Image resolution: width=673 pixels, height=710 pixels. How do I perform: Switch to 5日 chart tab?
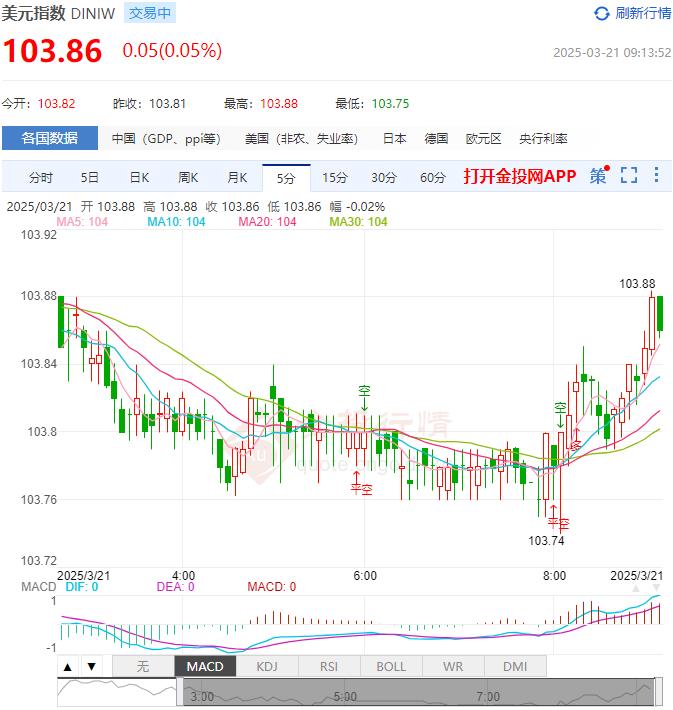coord(90,178)
